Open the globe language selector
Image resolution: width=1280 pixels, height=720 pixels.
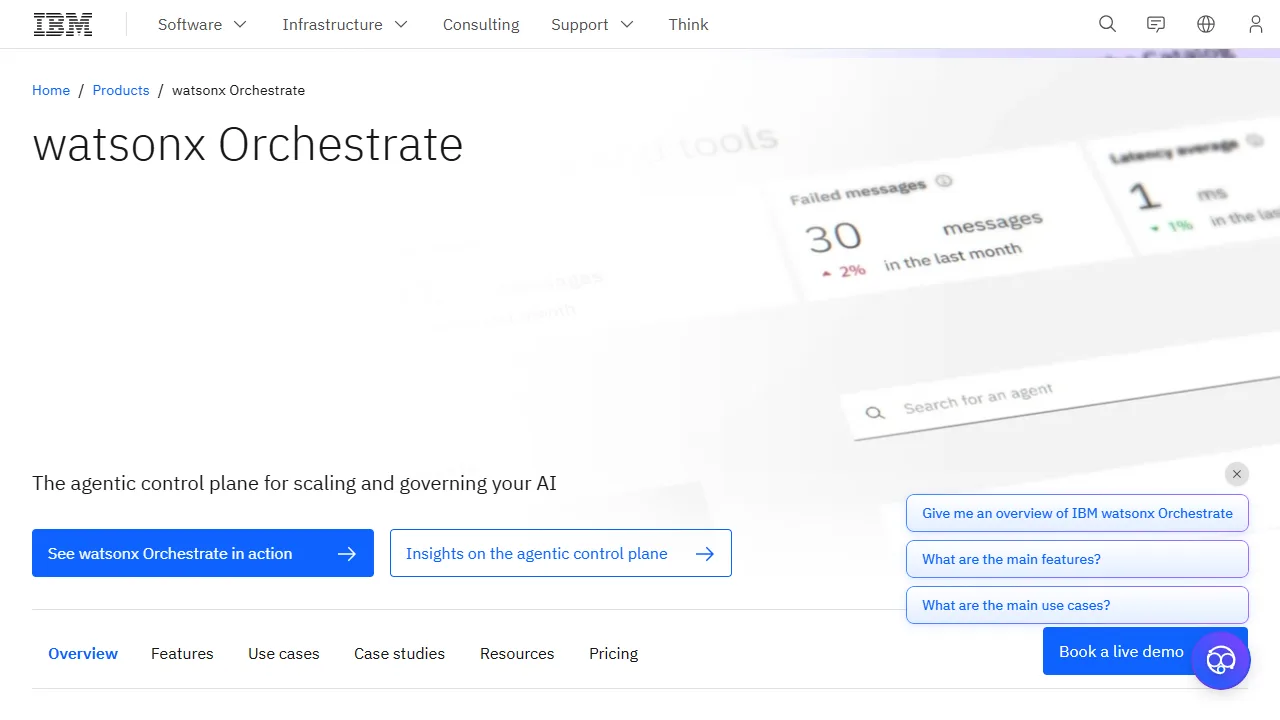(1206, 24)
